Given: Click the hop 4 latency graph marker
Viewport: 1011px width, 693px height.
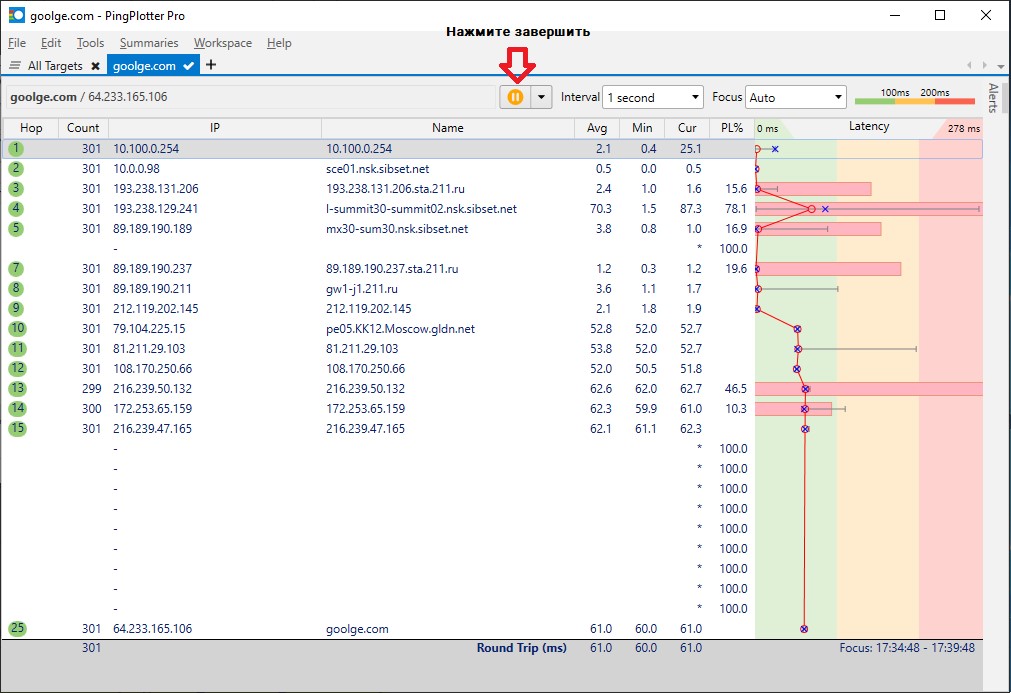Looking at the screenshot, I should click(x=812, y=209).
